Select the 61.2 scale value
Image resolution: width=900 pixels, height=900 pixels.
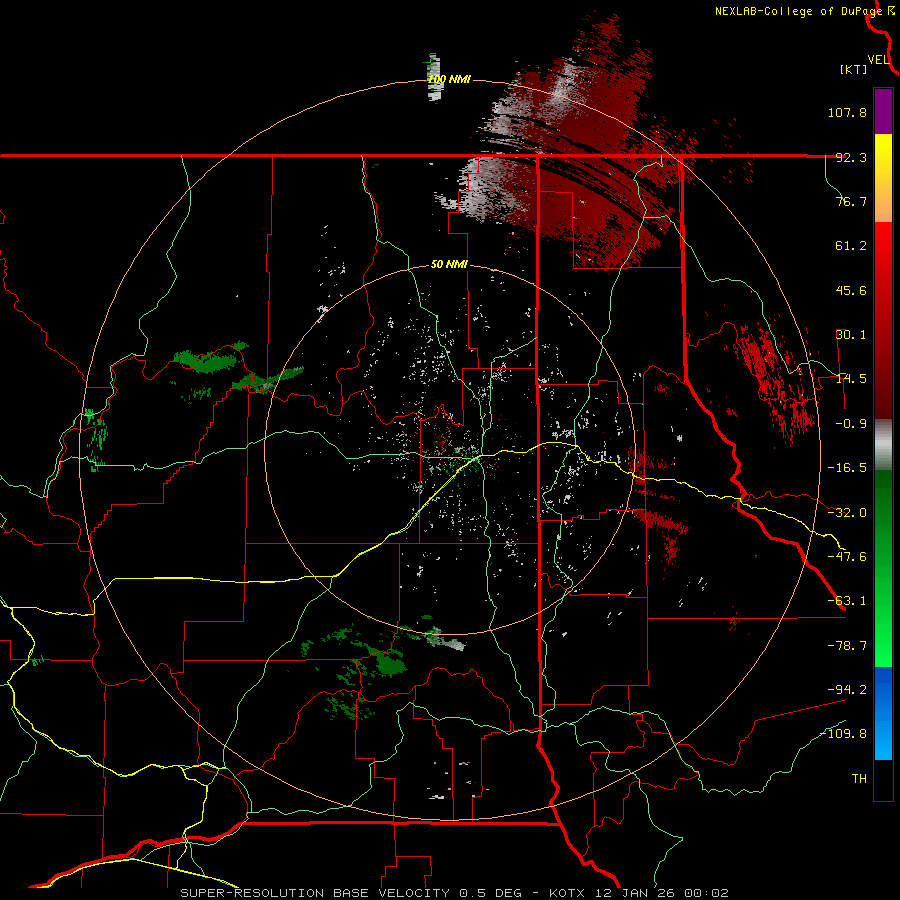851,246
